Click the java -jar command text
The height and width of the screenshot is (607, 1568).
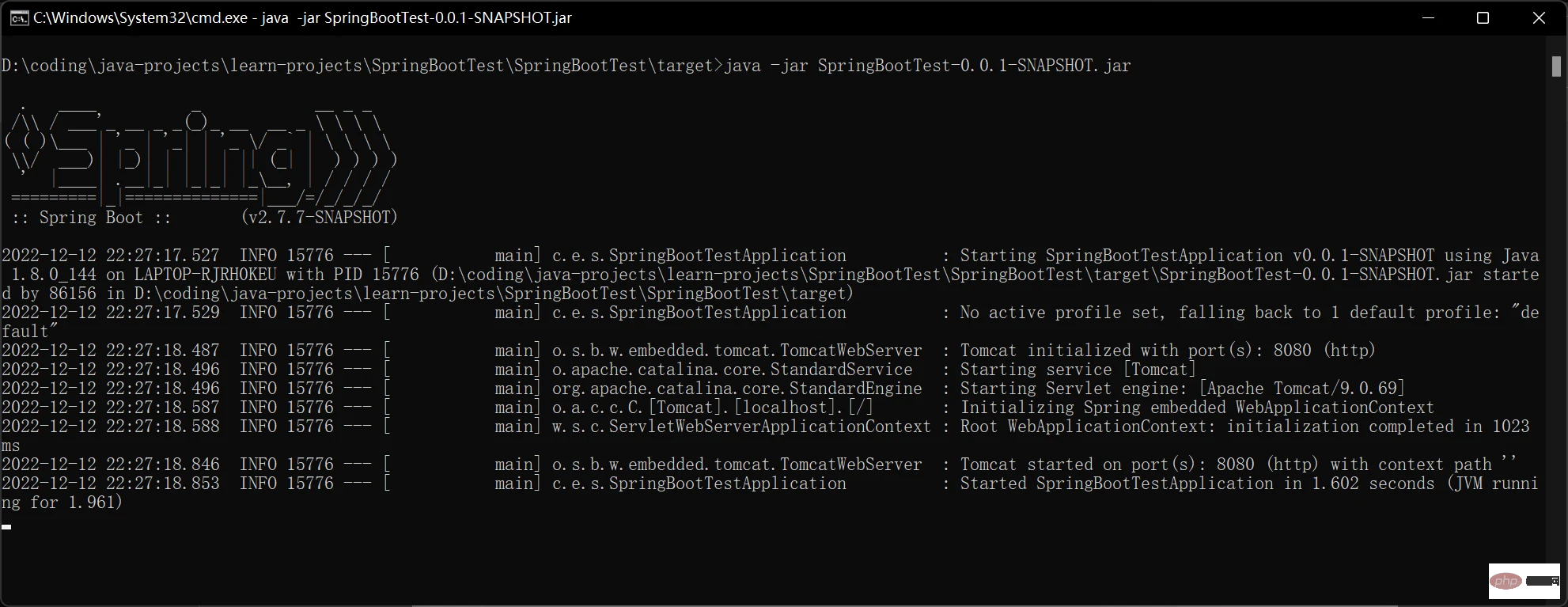(927, 66)
